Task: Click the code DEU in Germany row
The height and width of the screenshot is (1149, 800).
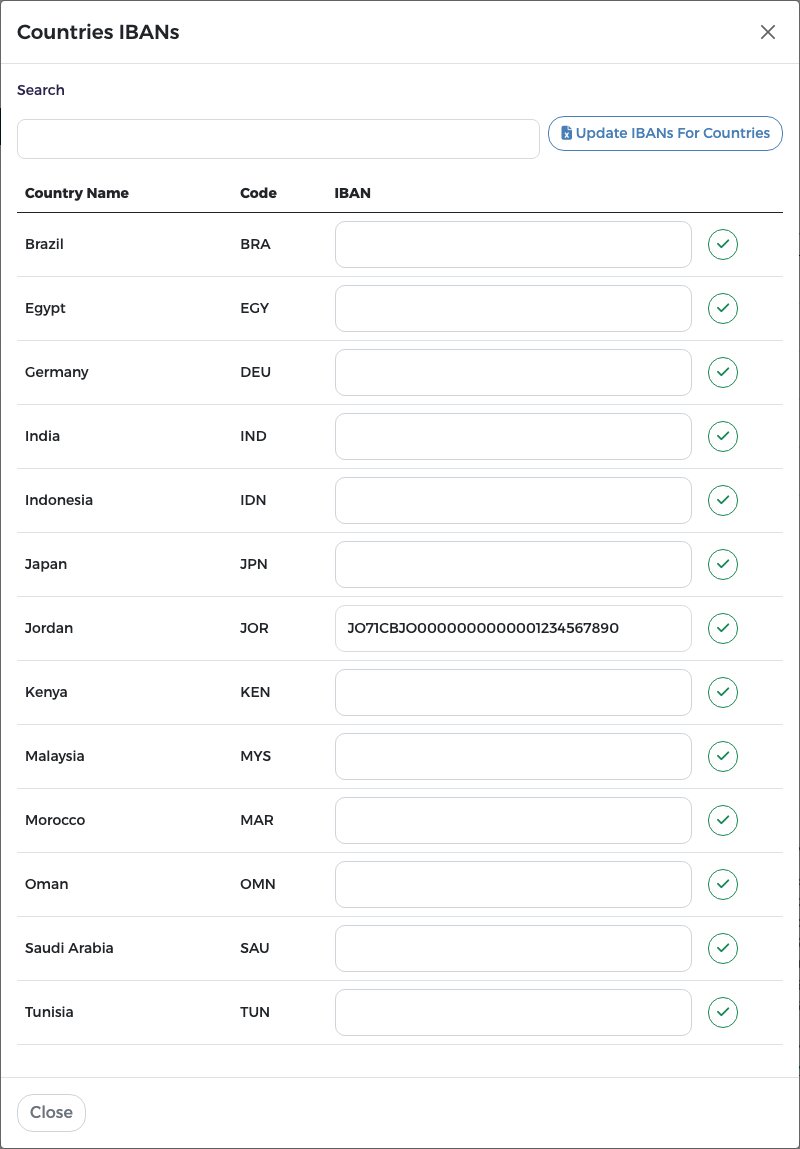Action: click(256, 372)
